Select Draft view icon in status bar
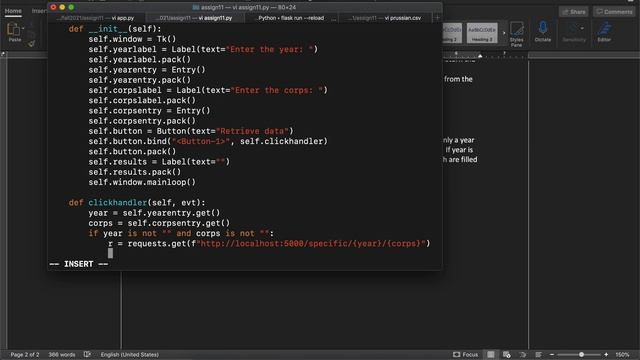 tap(538, 355)
